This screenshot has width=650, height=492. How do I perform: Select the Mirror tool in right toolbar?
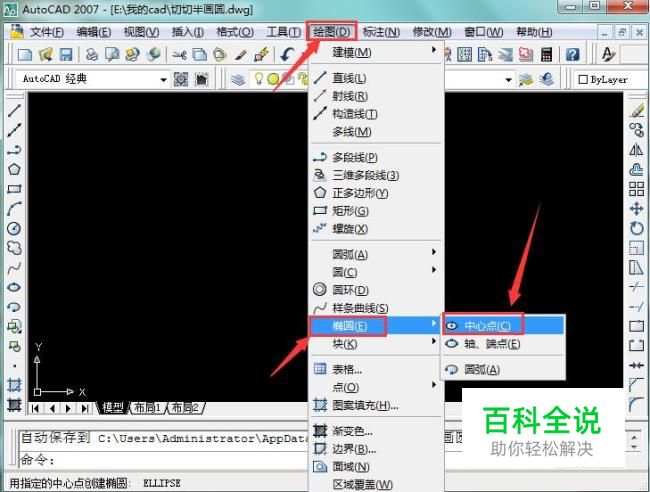click(636, 150)
